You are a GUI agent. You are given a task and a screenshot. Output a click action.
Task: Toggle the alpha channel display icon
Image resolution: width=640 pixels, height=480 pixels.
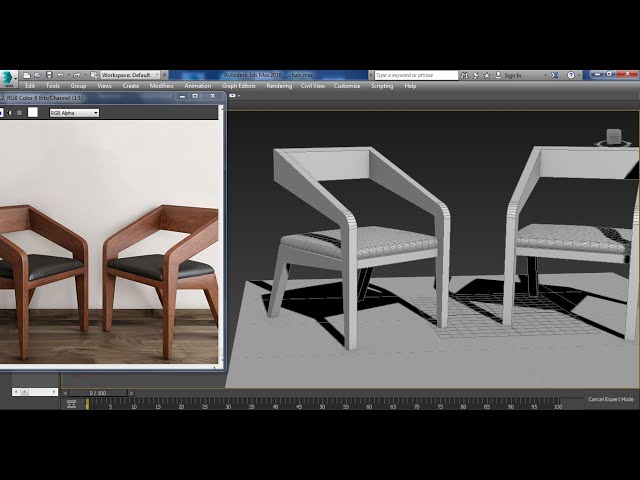(10, 113)
